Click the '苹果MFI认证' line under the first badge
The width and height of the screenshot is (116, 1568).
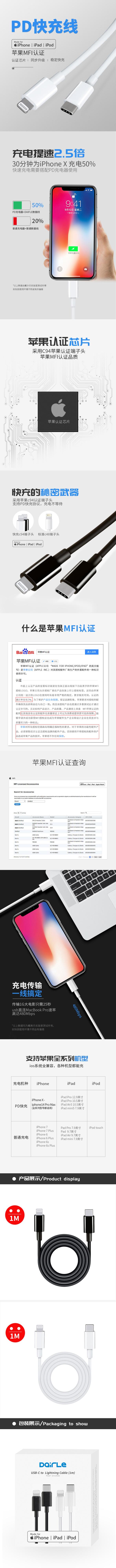28,53
